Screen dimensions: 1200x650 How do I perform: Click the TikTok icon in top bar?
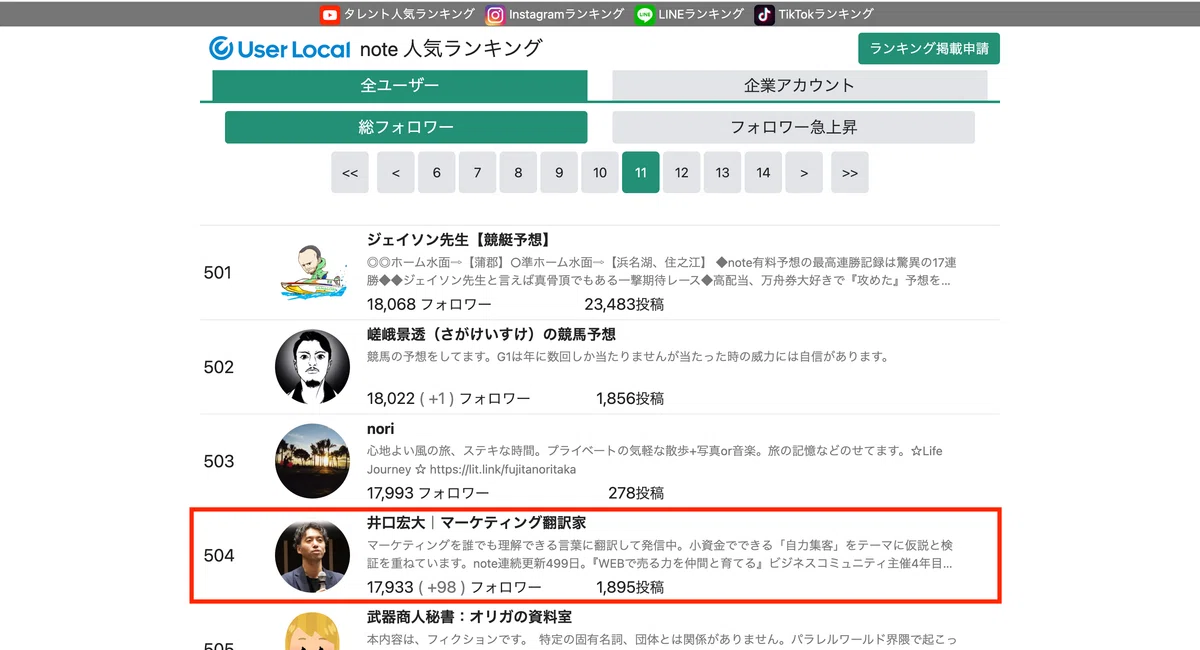764,14
